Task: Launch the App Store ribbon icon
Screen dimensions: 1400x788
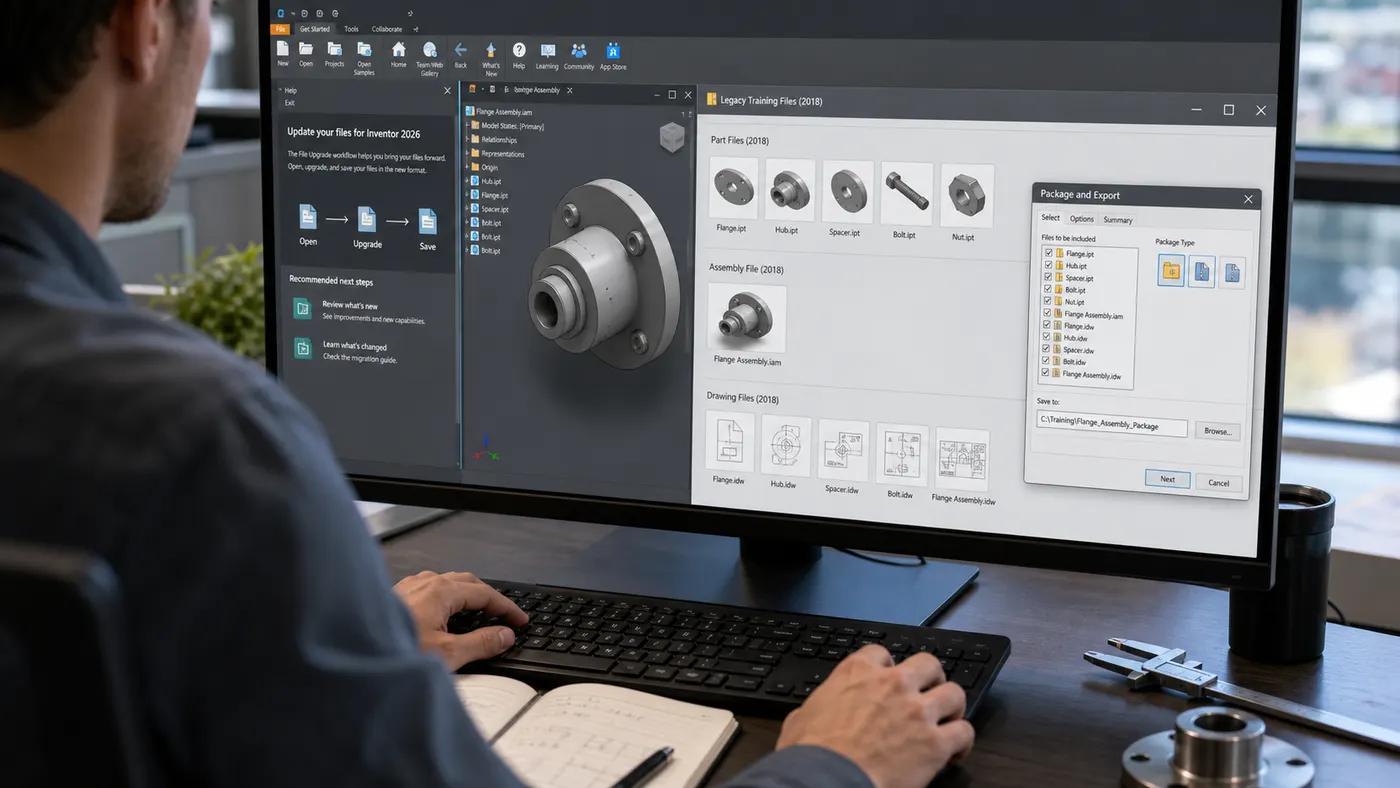Action: click(613, 51)
